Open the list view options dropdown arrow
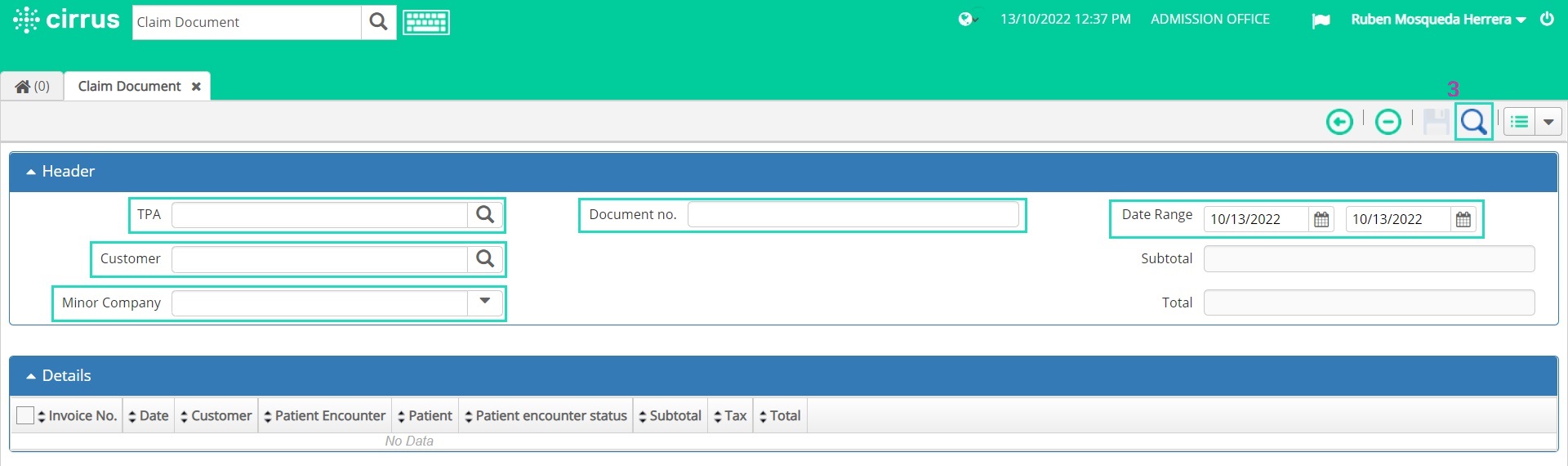 1548,122
